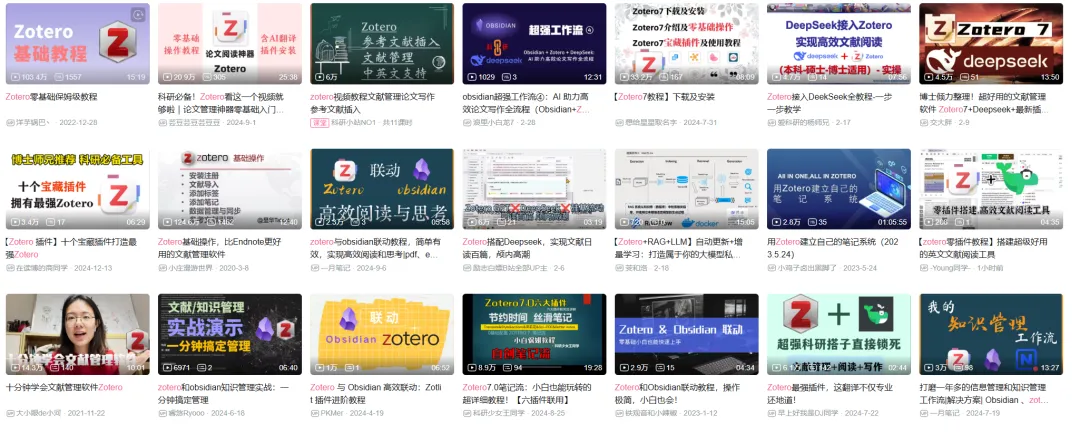Open title zotero和obsidian知识管理实战
This screenshot has width=1080, height=433.
pyautogui.click(x=224, y=394)
